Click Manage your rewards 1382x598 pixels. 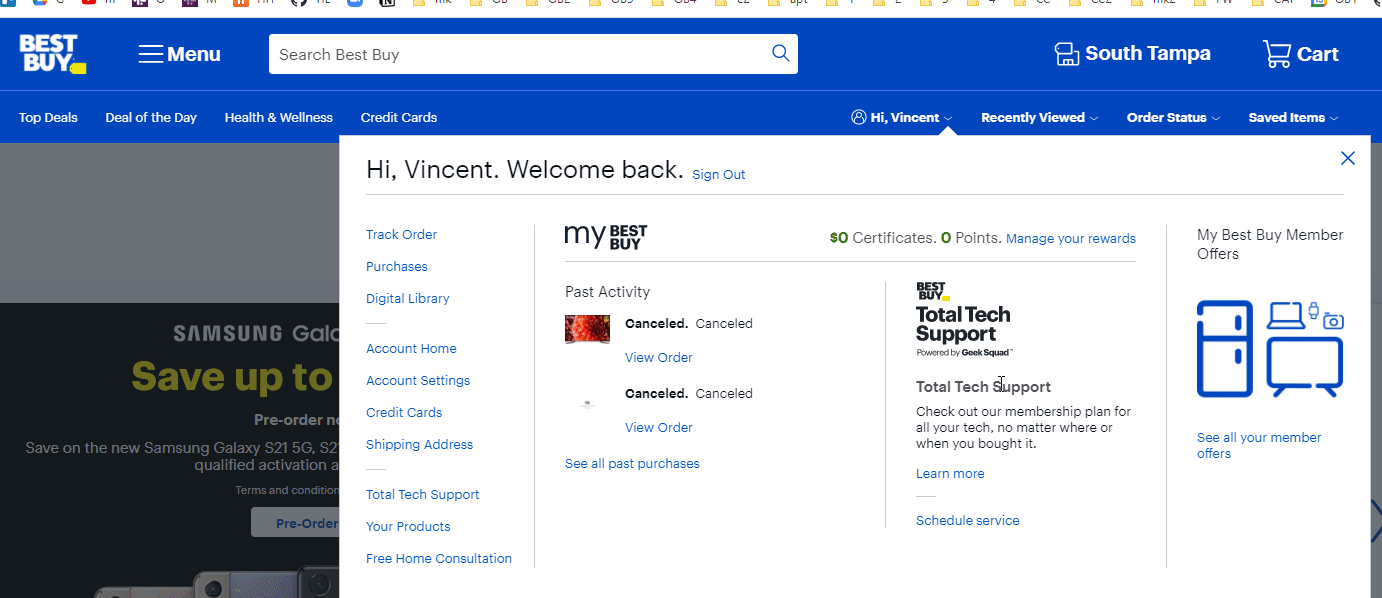tap(1071, 239)
